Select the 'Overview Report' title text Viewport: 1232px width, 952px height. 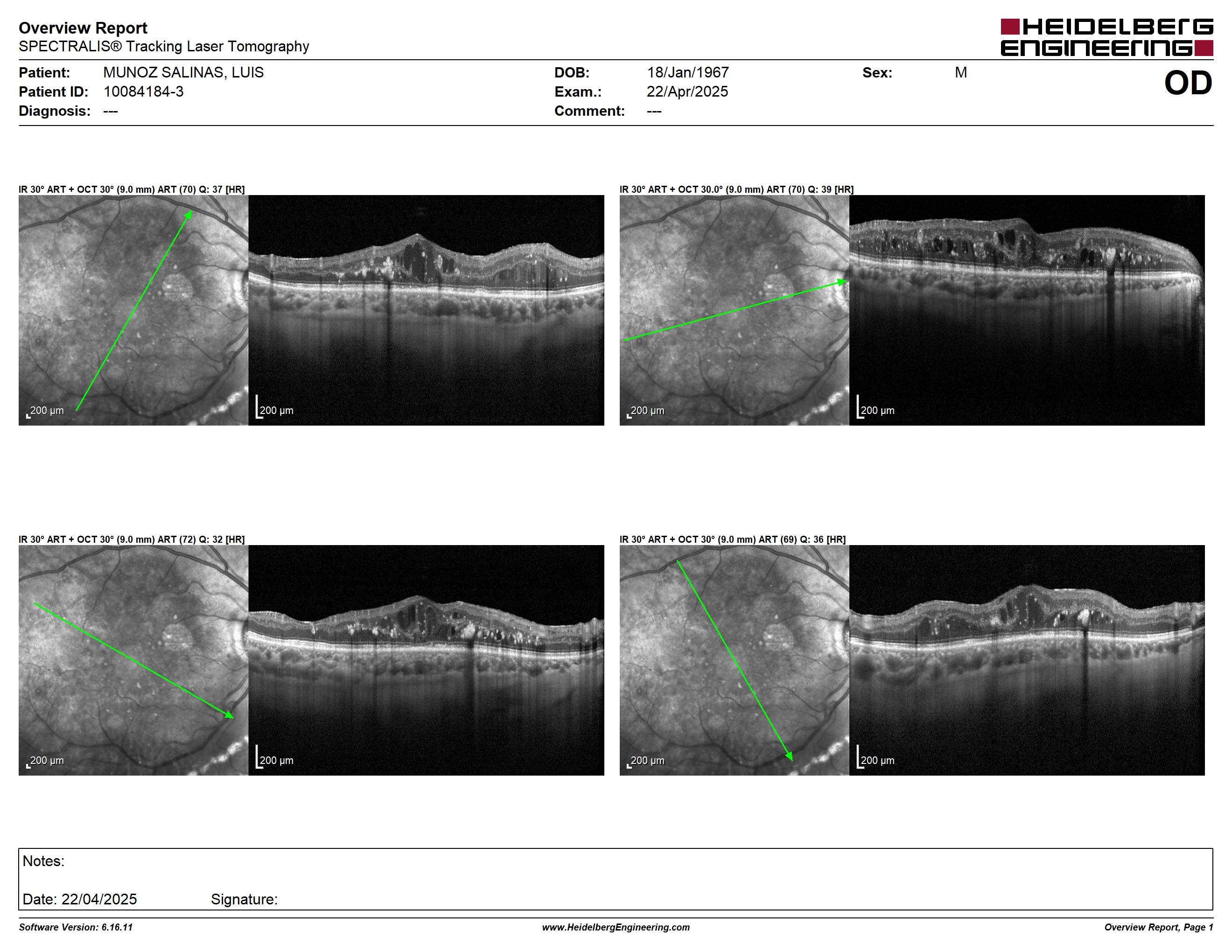click(83, 28)
